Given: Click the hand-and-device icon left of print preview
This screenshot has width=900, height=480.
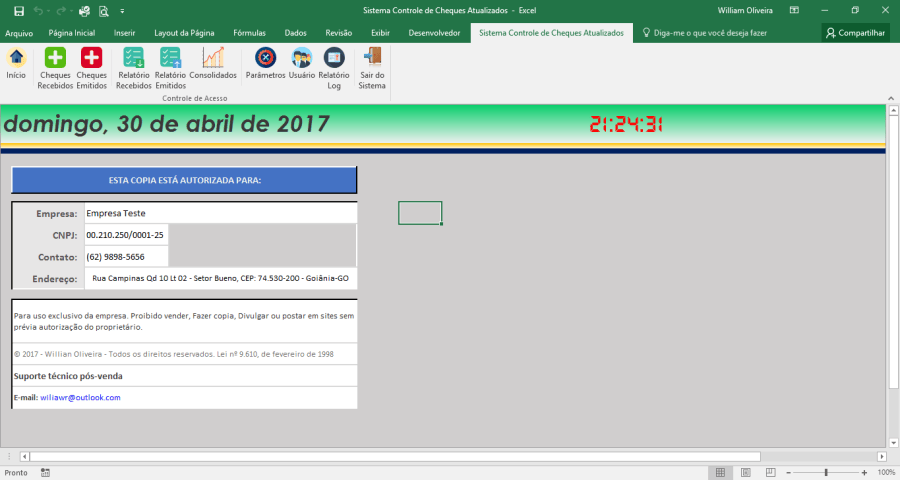Looking at the screenshot, I should click(84, 11).
